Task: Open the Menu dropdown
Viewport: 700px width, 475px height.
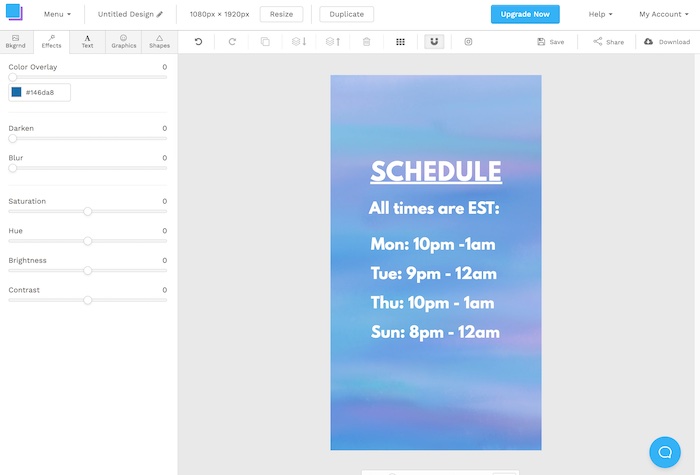Action: pos(57,14)
